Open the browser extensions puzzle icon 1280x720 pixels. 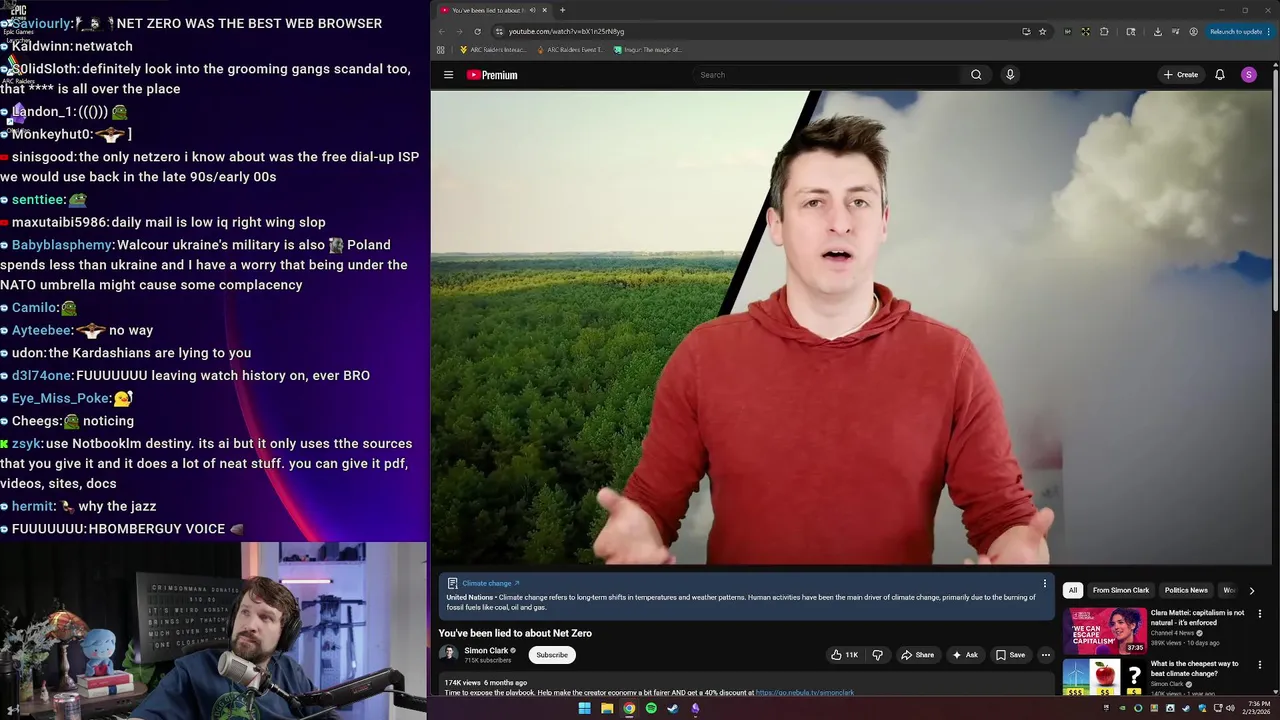coord(1104,31)
